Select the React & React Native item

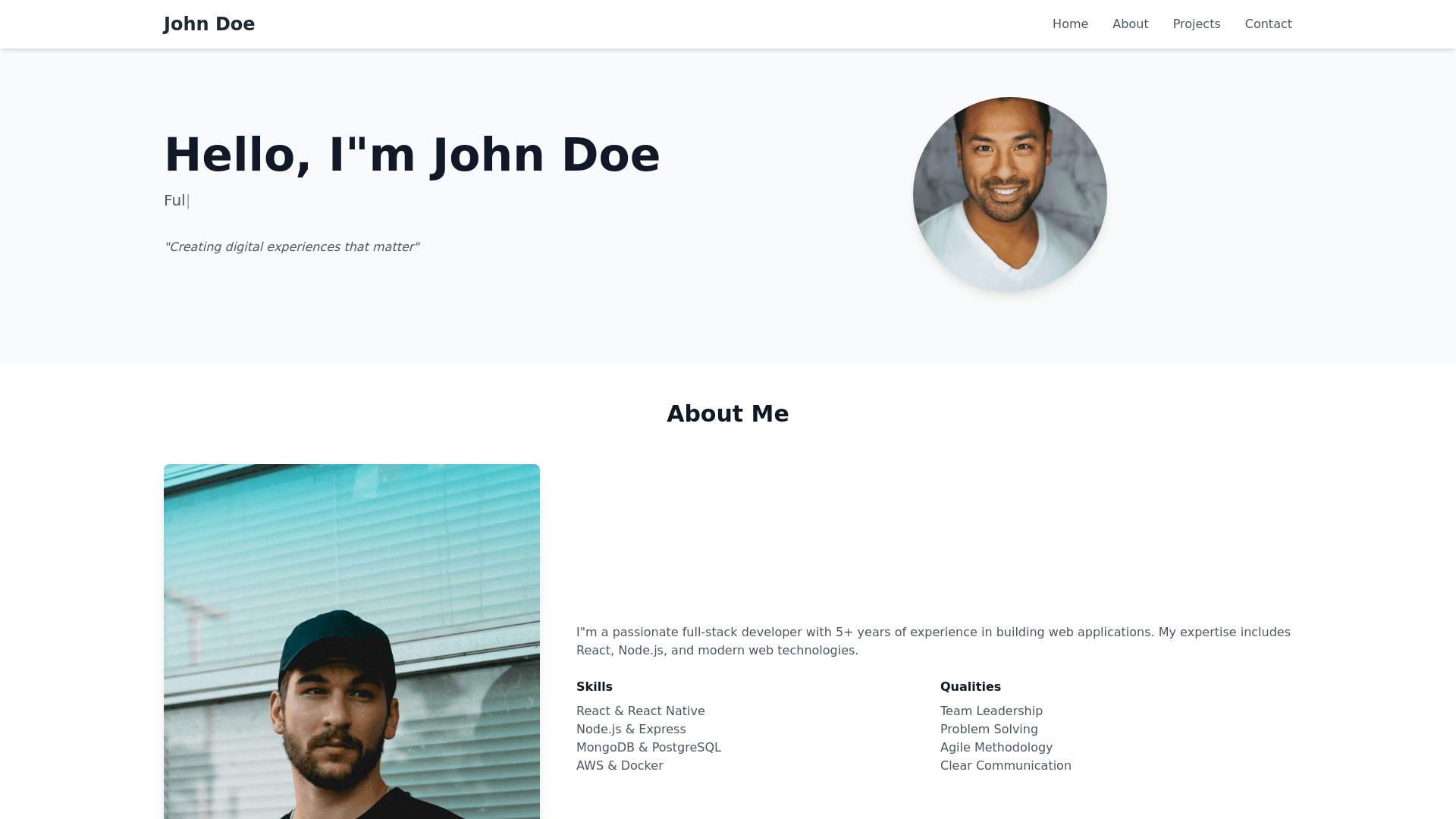click(640, 711)
